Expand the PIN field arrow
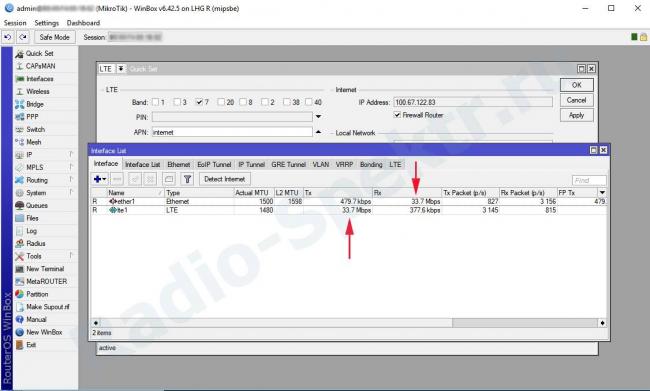This screenshot has height=391, width=650. point(318,117)
